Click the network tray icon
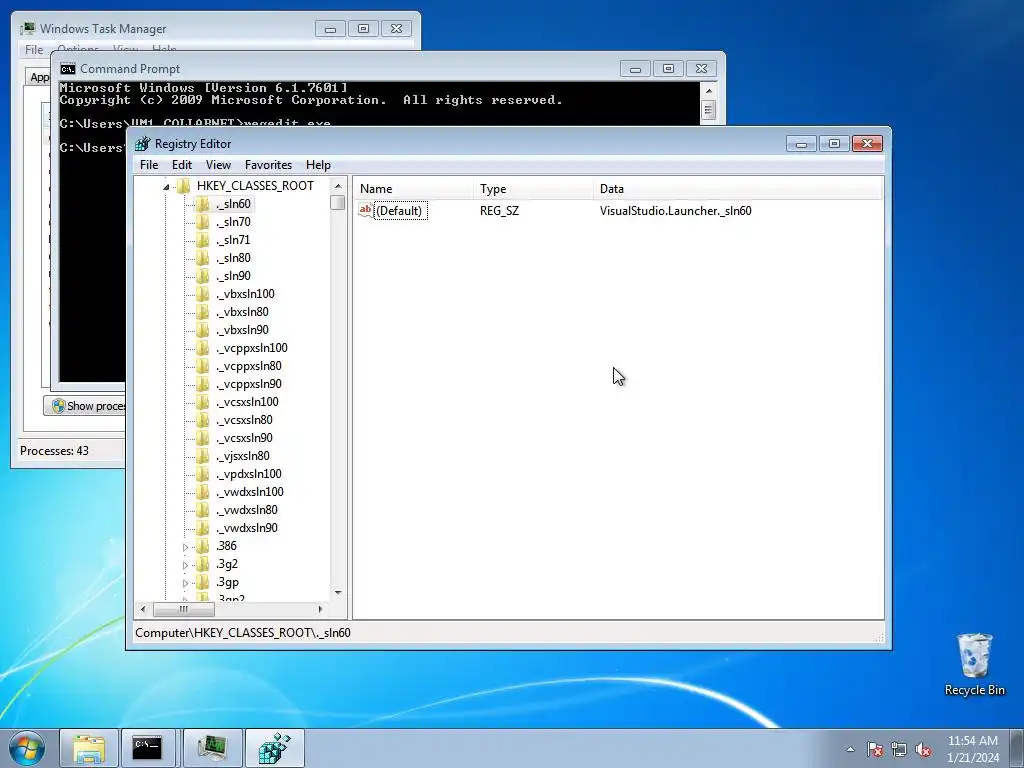Screen dimensions: 1024x768 tap(899, 749)
